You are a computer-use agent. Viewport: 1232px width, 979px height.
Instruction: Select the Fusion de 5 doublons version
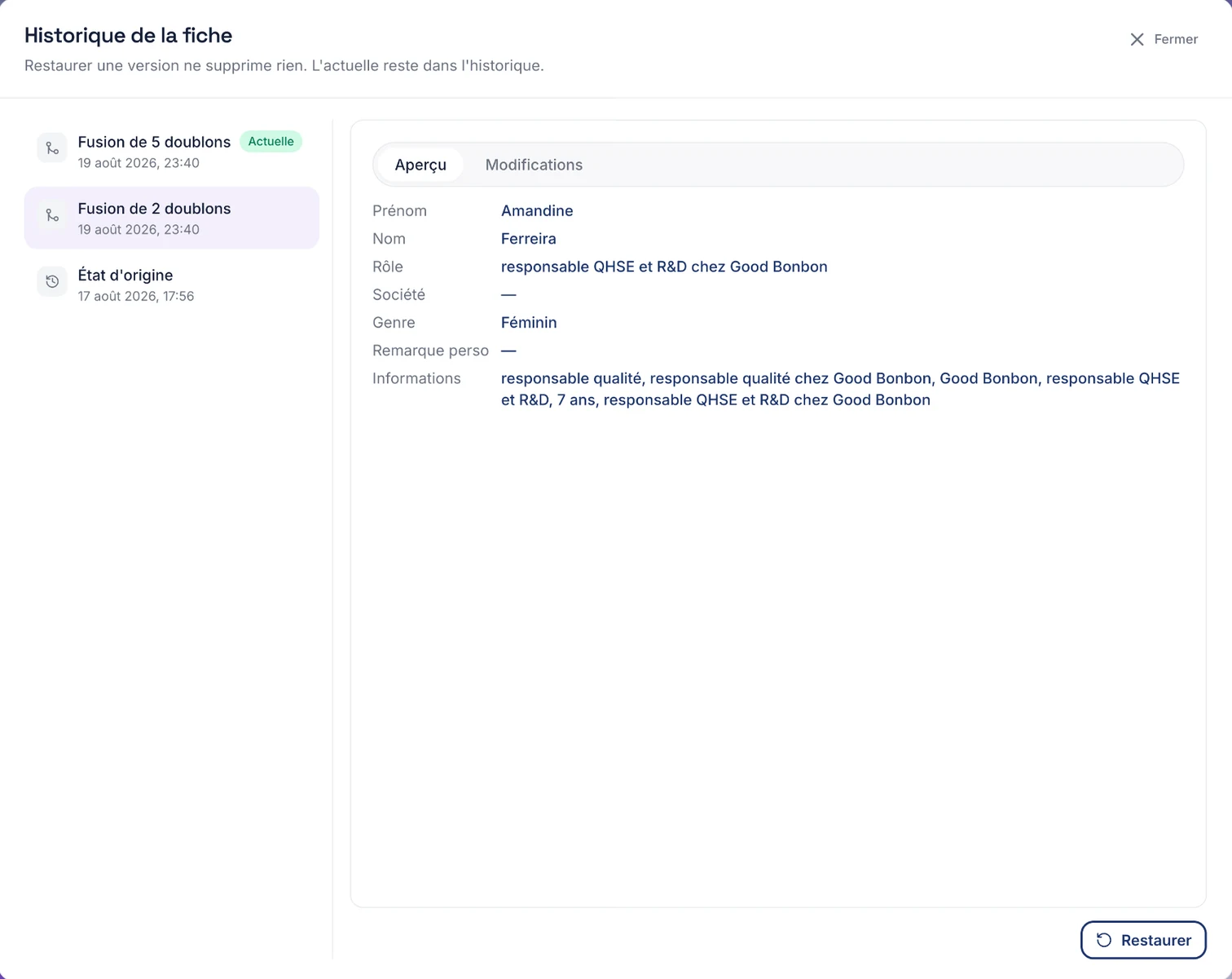[172, 151]
